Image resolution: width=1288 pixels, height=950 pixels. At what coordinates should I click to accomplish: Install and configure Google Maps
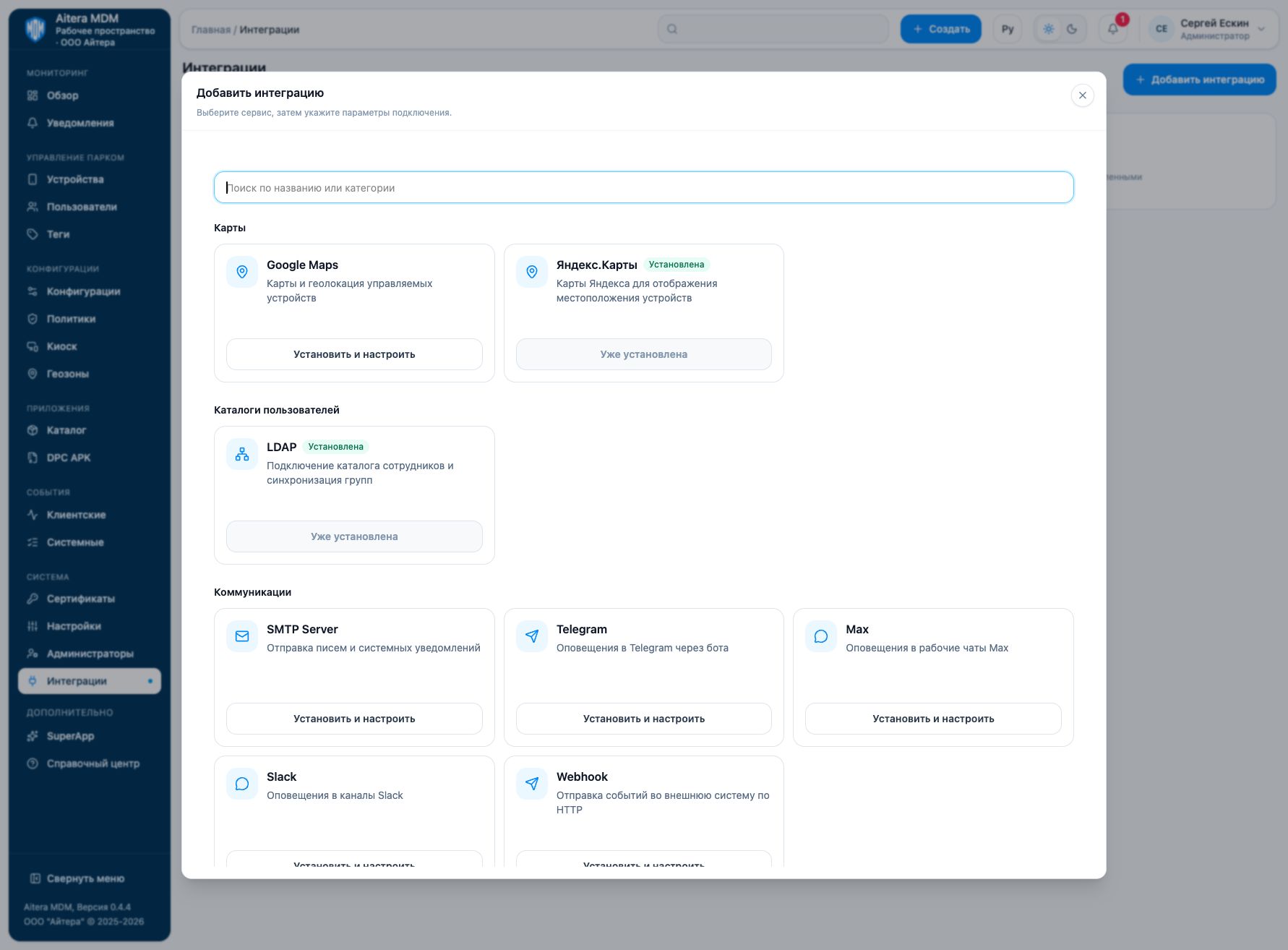pos(354,354)
